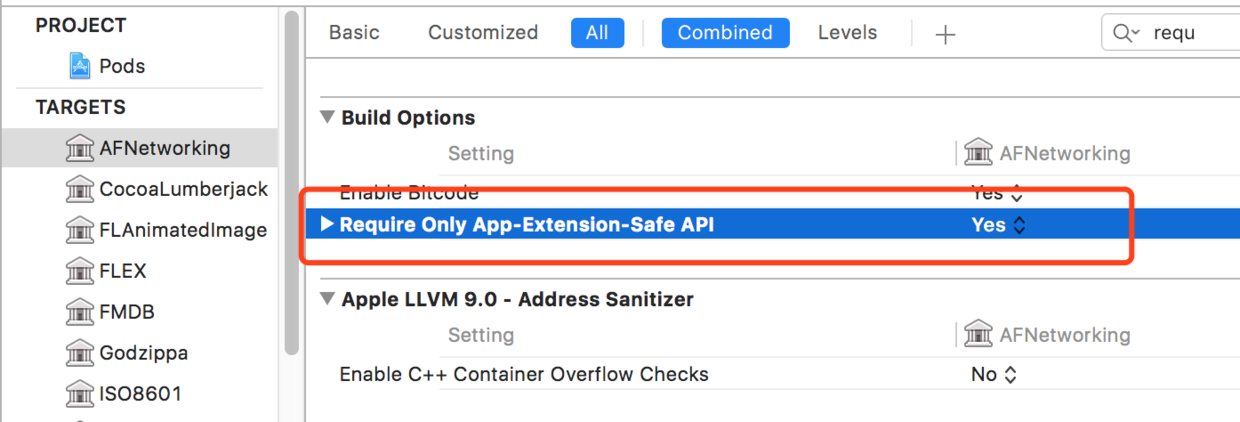1240x422 pixels.
Task: Click the FMDB target icon
Action: [x=79, y=312]
